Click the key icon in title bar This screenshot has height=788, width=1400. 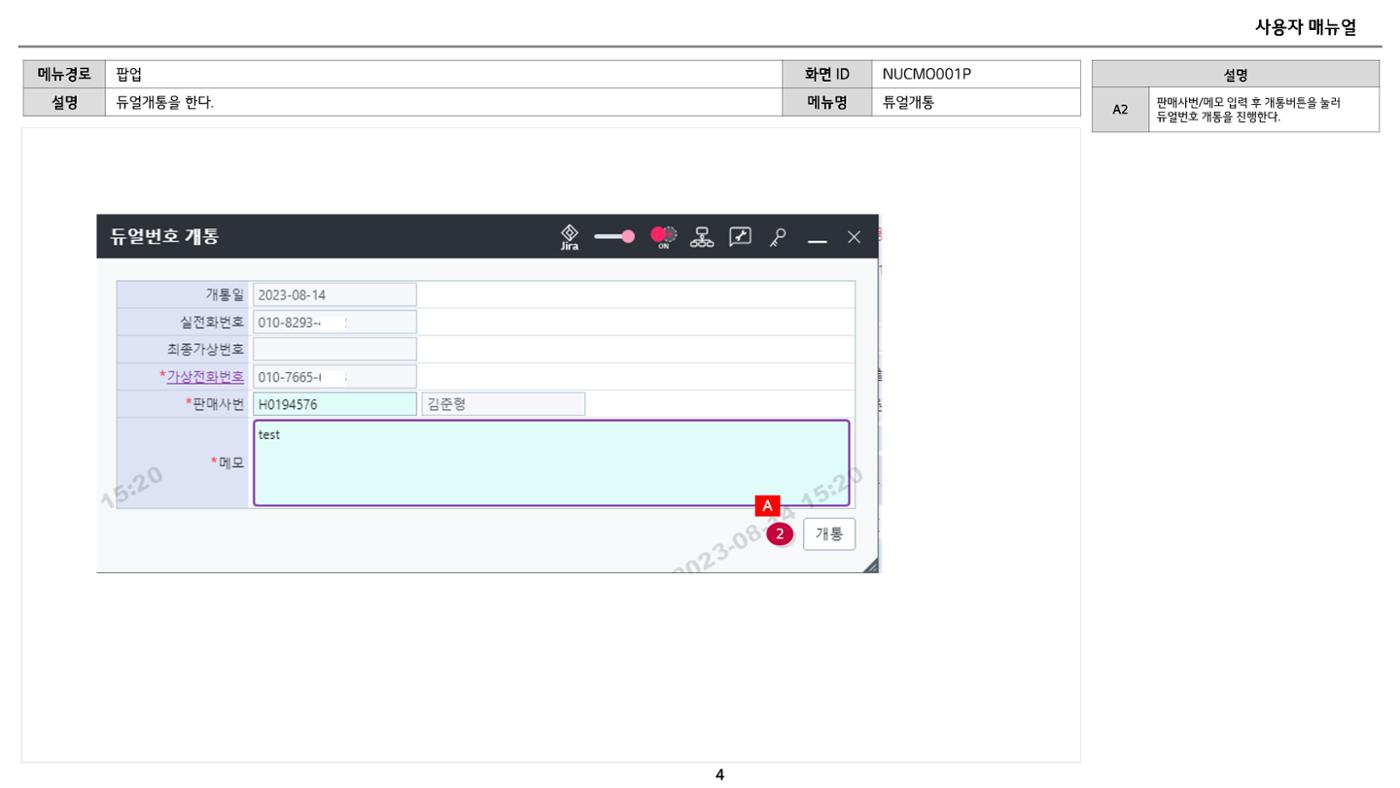point(777,237)
